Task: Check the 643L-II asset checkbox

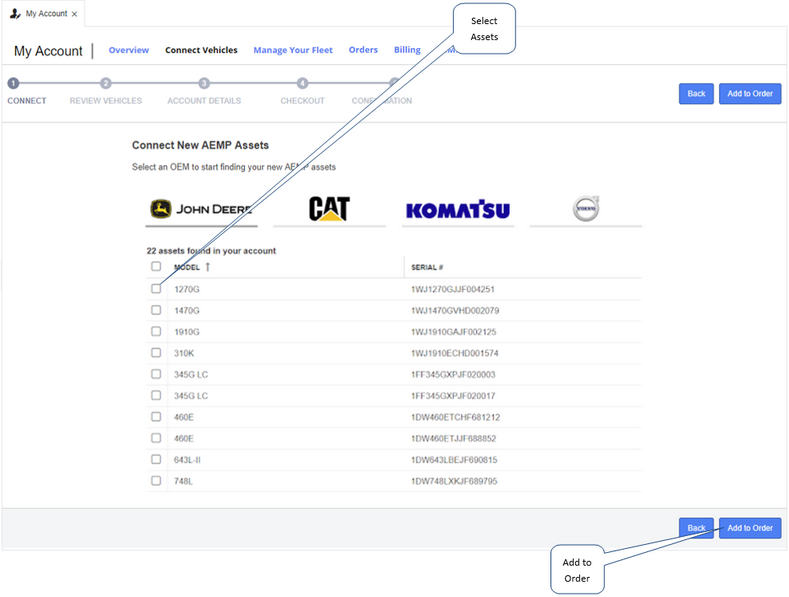Action: click(x=156, y=459)
